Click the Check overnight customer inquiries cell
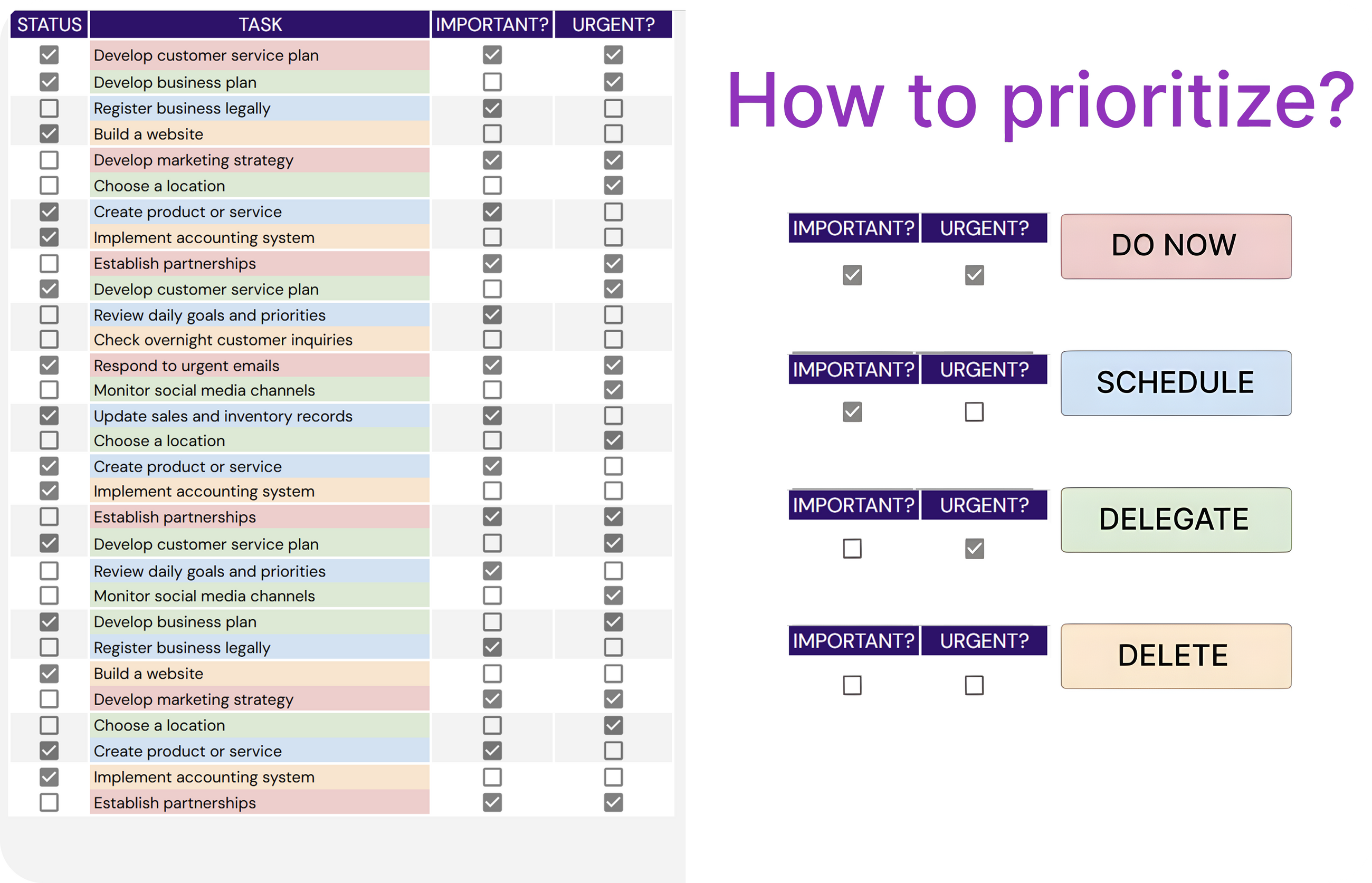Screen dimensions: 1372x883 tap(260, 340)
